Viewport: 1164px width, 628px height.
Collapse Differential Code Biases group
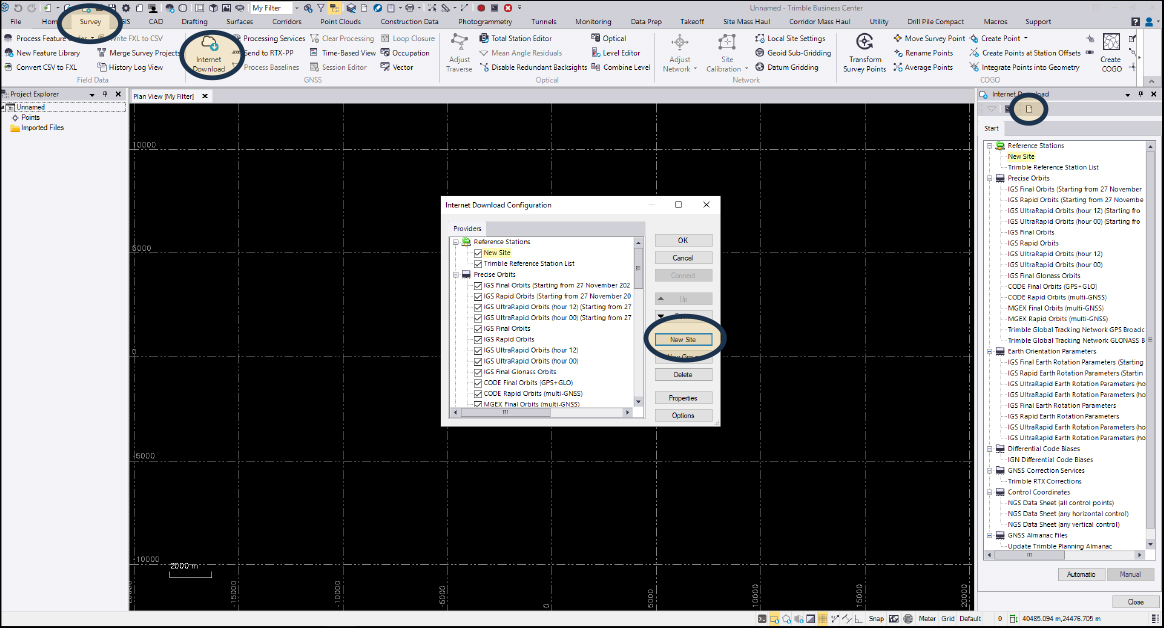point(990,449)
